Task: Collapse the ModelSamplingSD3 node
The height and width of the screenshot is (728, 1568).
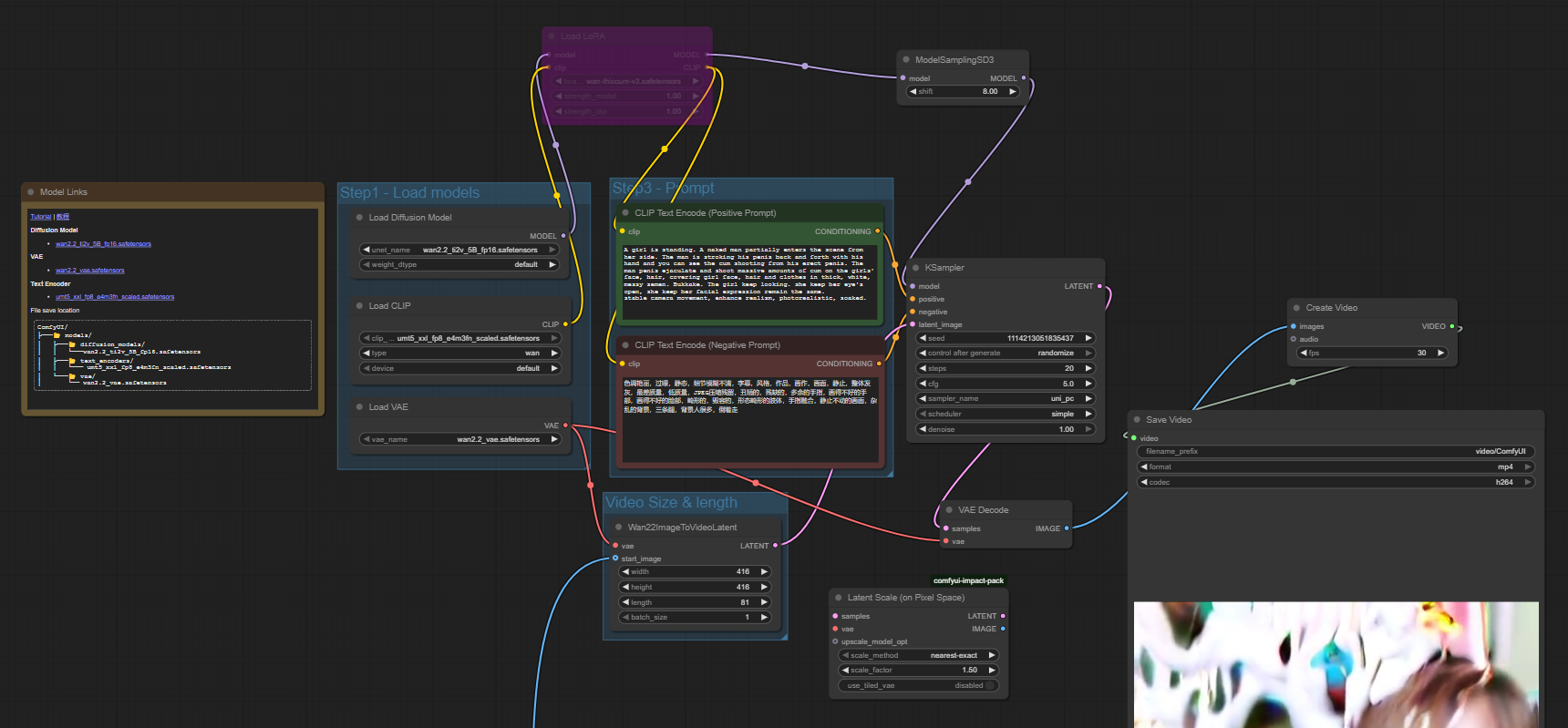Action: click(x=906, y=60)
